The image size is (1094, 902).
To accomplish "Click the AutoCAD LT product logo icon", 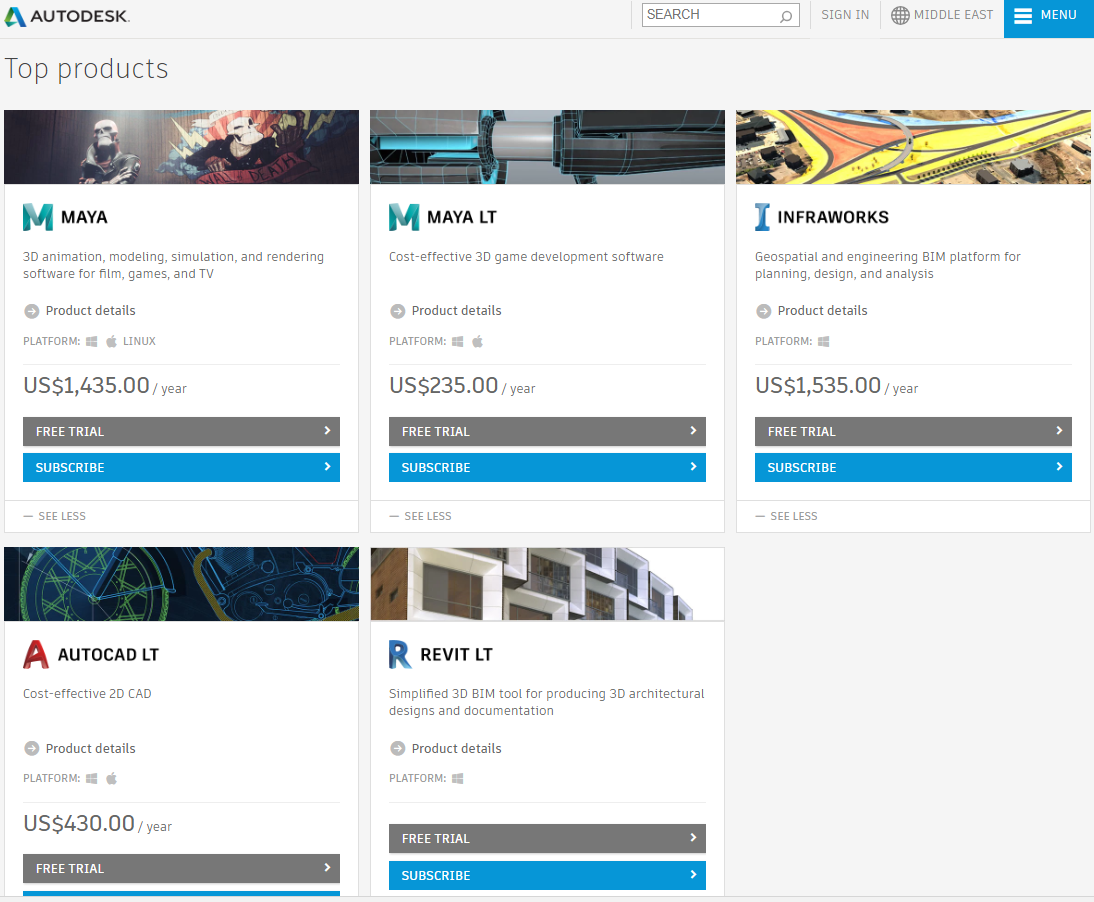I will point(35,654).
